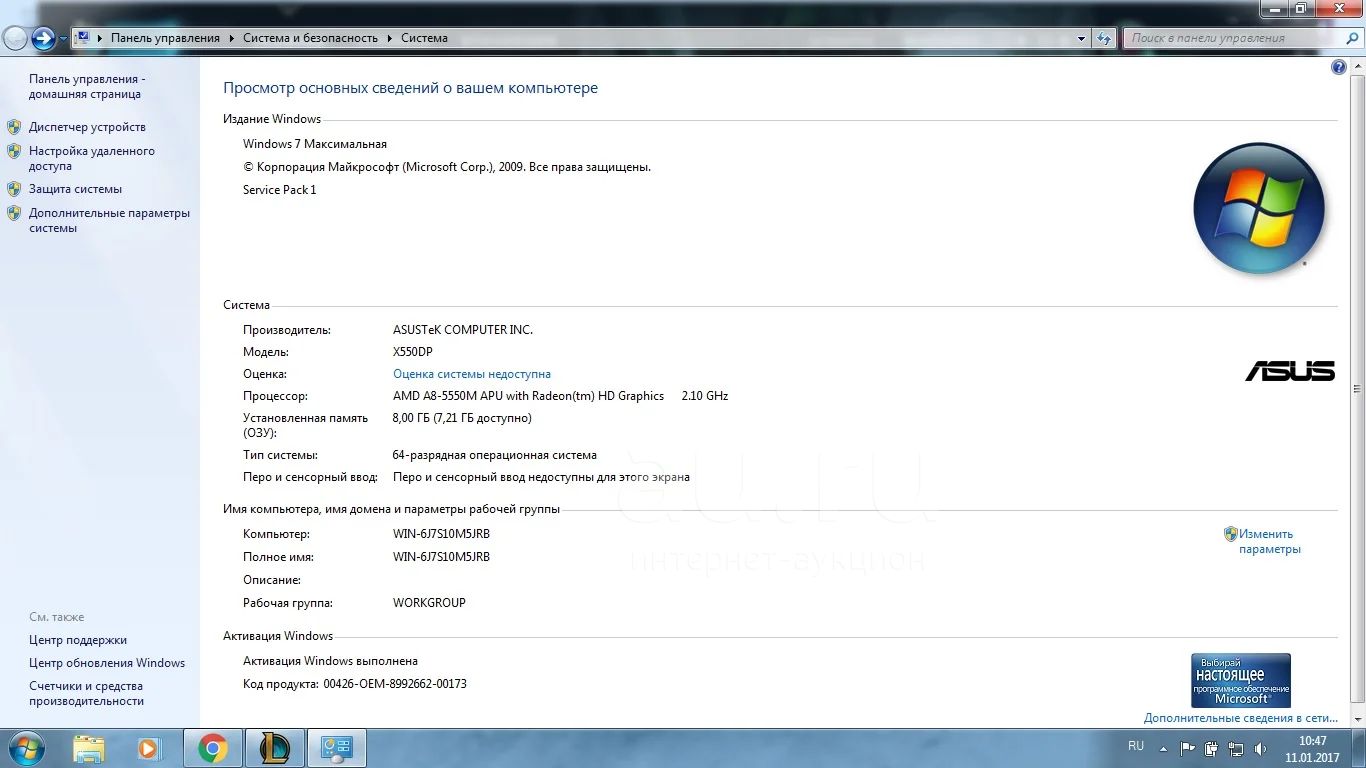Open address bar history dropdown
Image resolution: width=1366 pixels, height=768 pixels.
point(1082,38)
